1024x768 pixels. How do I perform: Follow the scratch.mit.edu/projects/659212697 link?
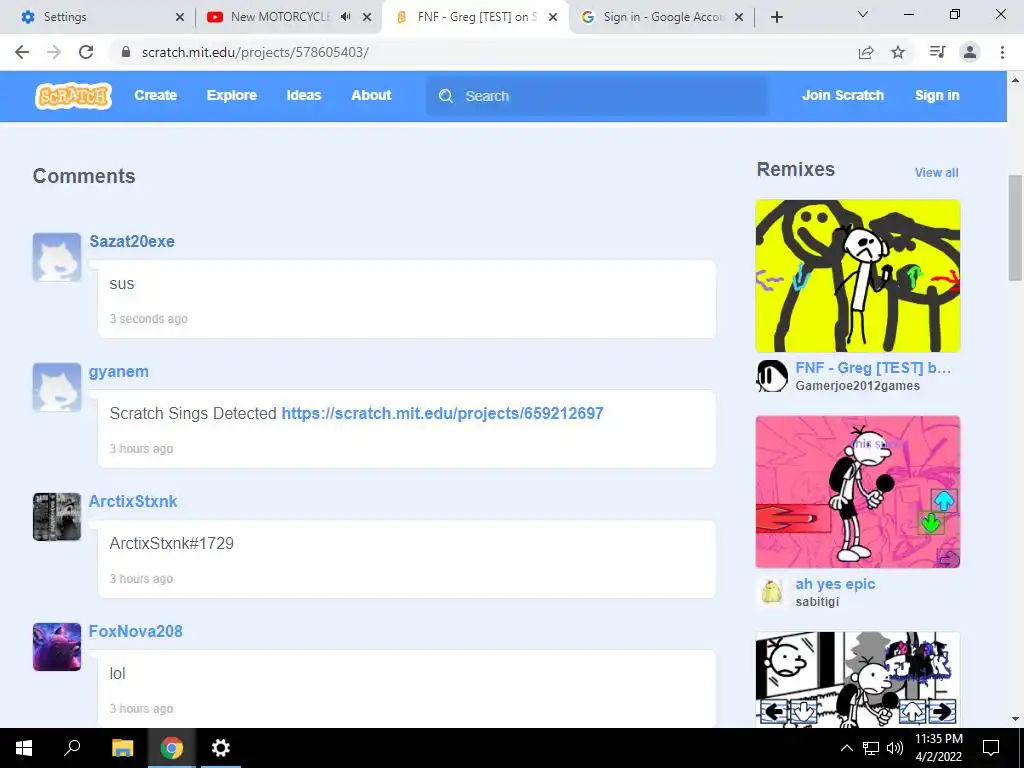click(x=442, y=413)
